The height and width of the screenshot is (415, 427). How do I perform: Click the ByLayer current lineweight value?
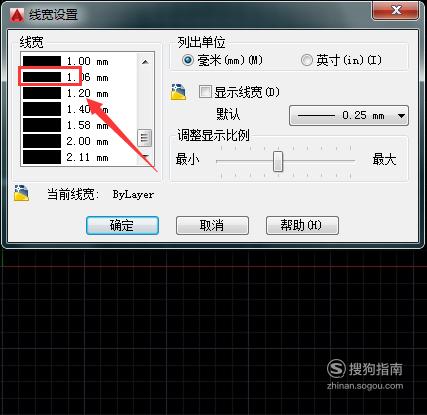[133, 194]
